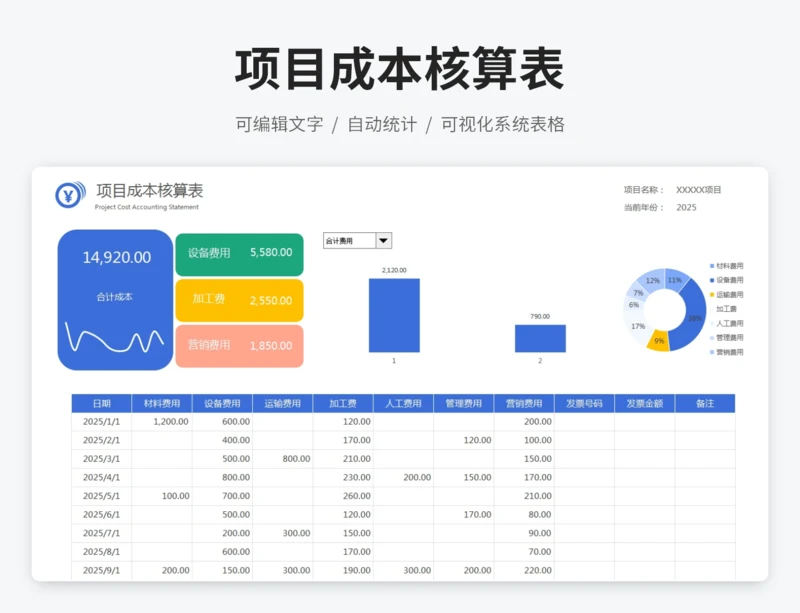This screenshot has width=800, height=613.
Task: Select the 2025/6/1 date cell
Action: click(x=102, y=514)
